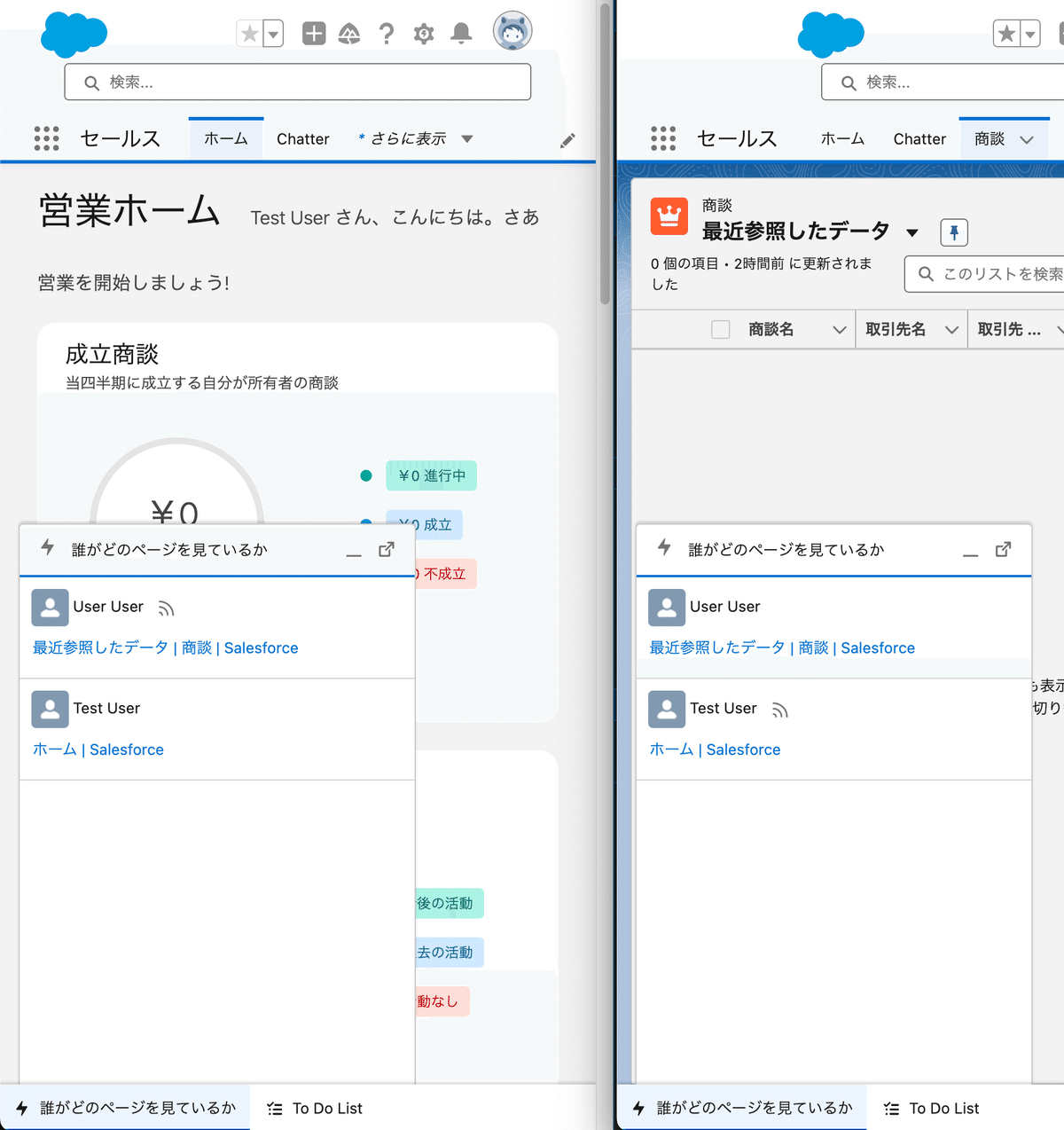
Task: Click the signal icon beside Test User
Action: click(780, 710)
